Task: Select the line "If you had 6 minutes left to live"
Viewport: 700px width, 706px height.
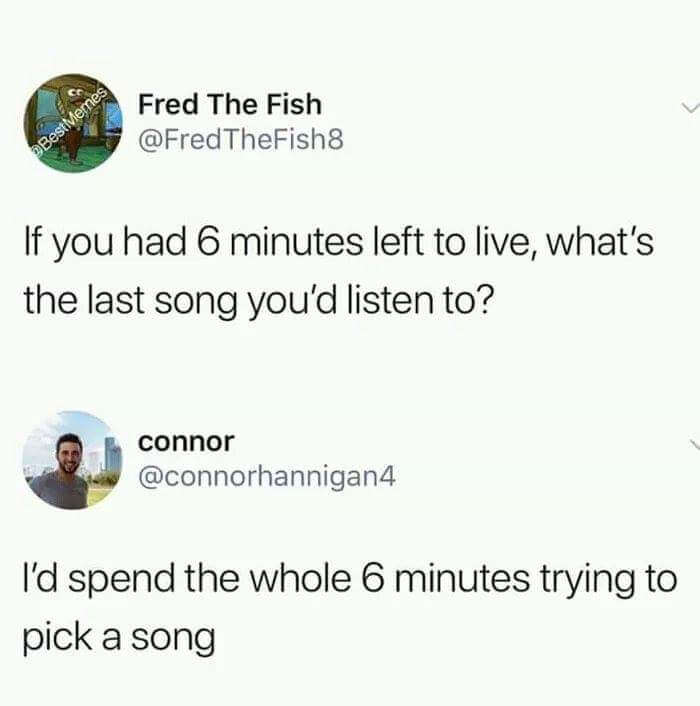Action: (277, 242)
